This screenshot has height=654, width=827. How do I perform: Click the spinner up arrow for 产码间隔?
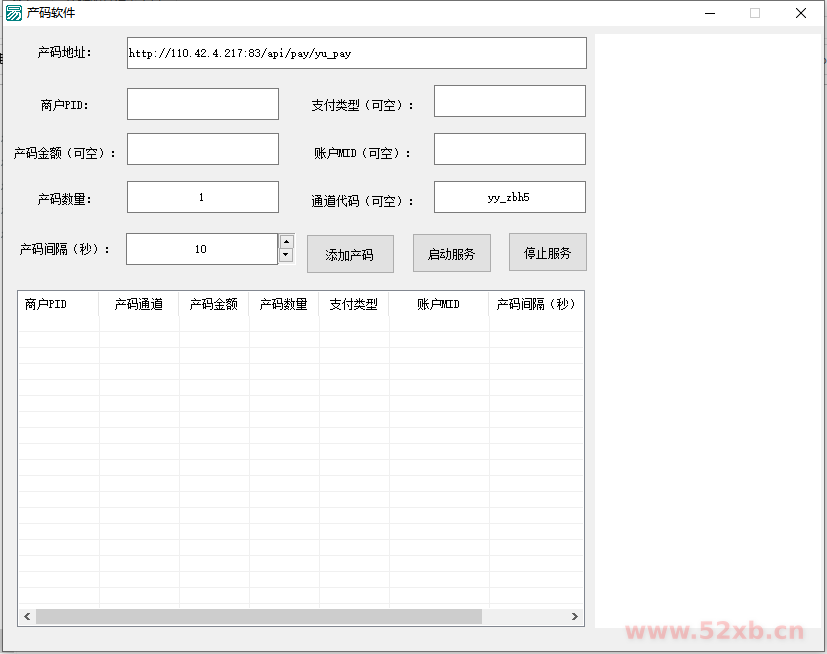286,241
